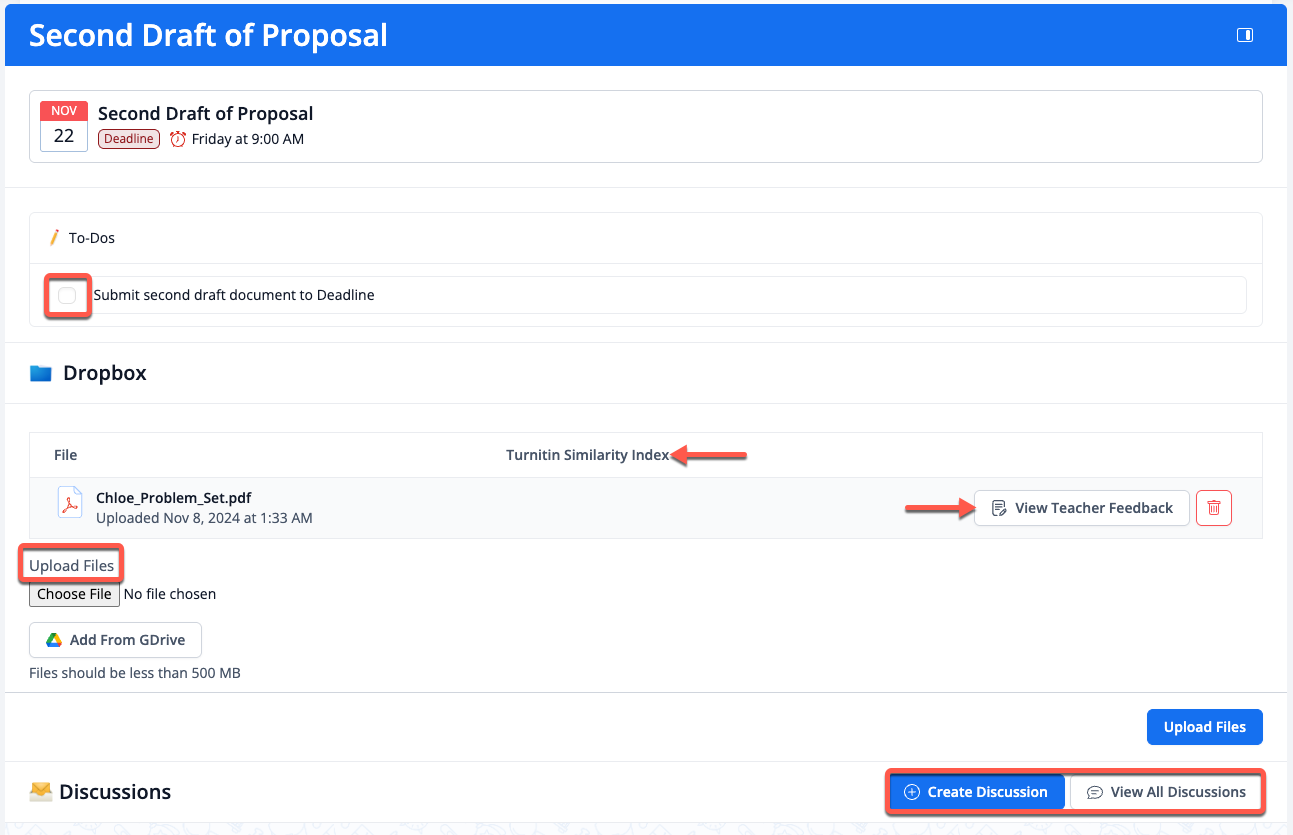Screen dimensions: 1293x835
Task: Click the envelope icon beside Discussions
Action: (41, 792)
